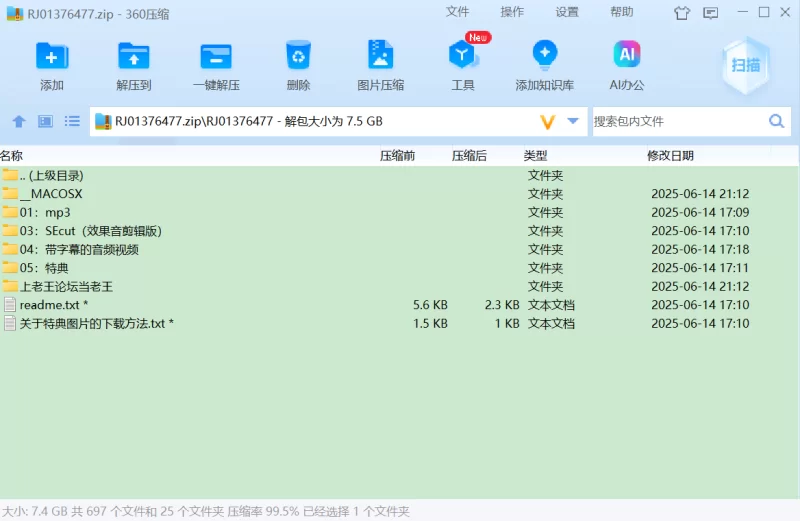Click the 添加知识库 knowledge base icon
This screenshot has width=800, height=521.
pyautogui.click(x=544, y=57)
